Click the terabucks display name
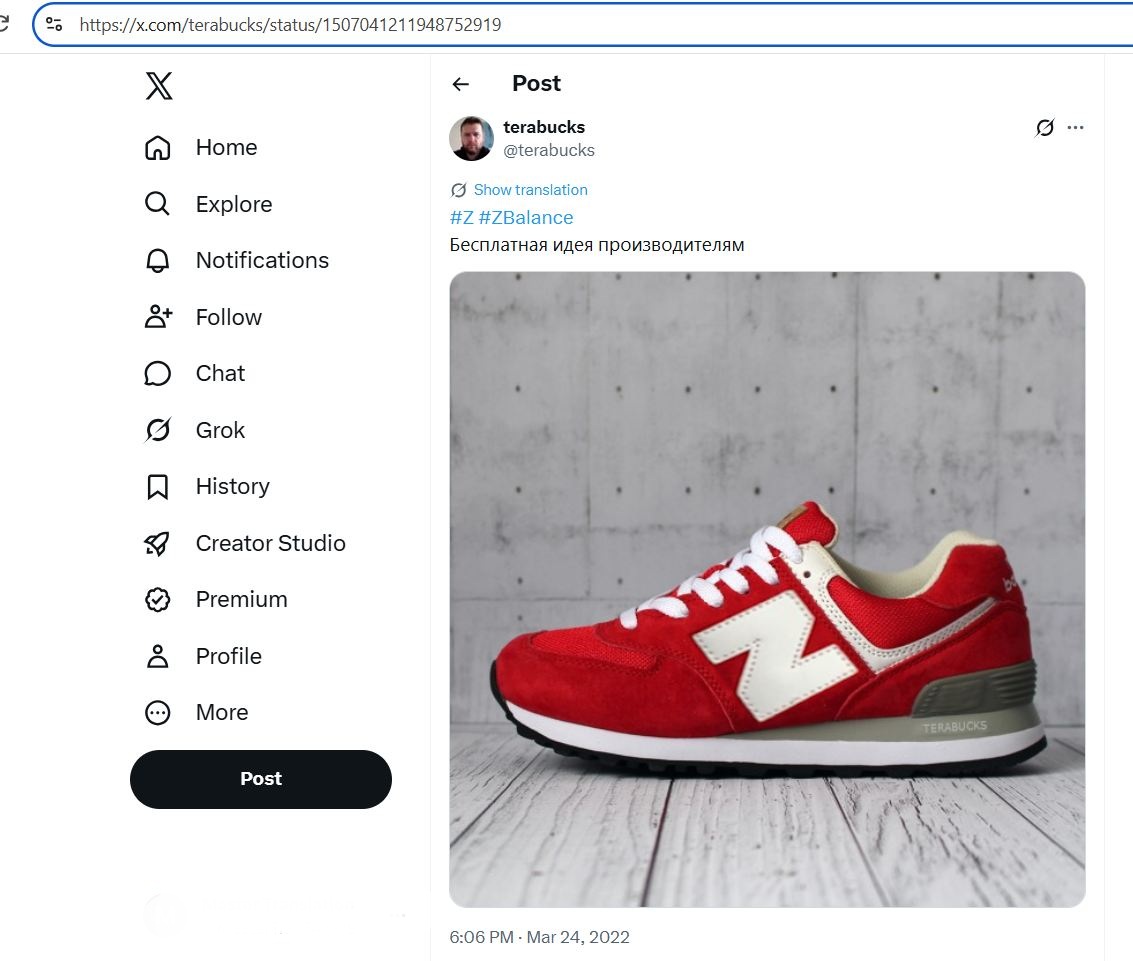 point(544,127)
